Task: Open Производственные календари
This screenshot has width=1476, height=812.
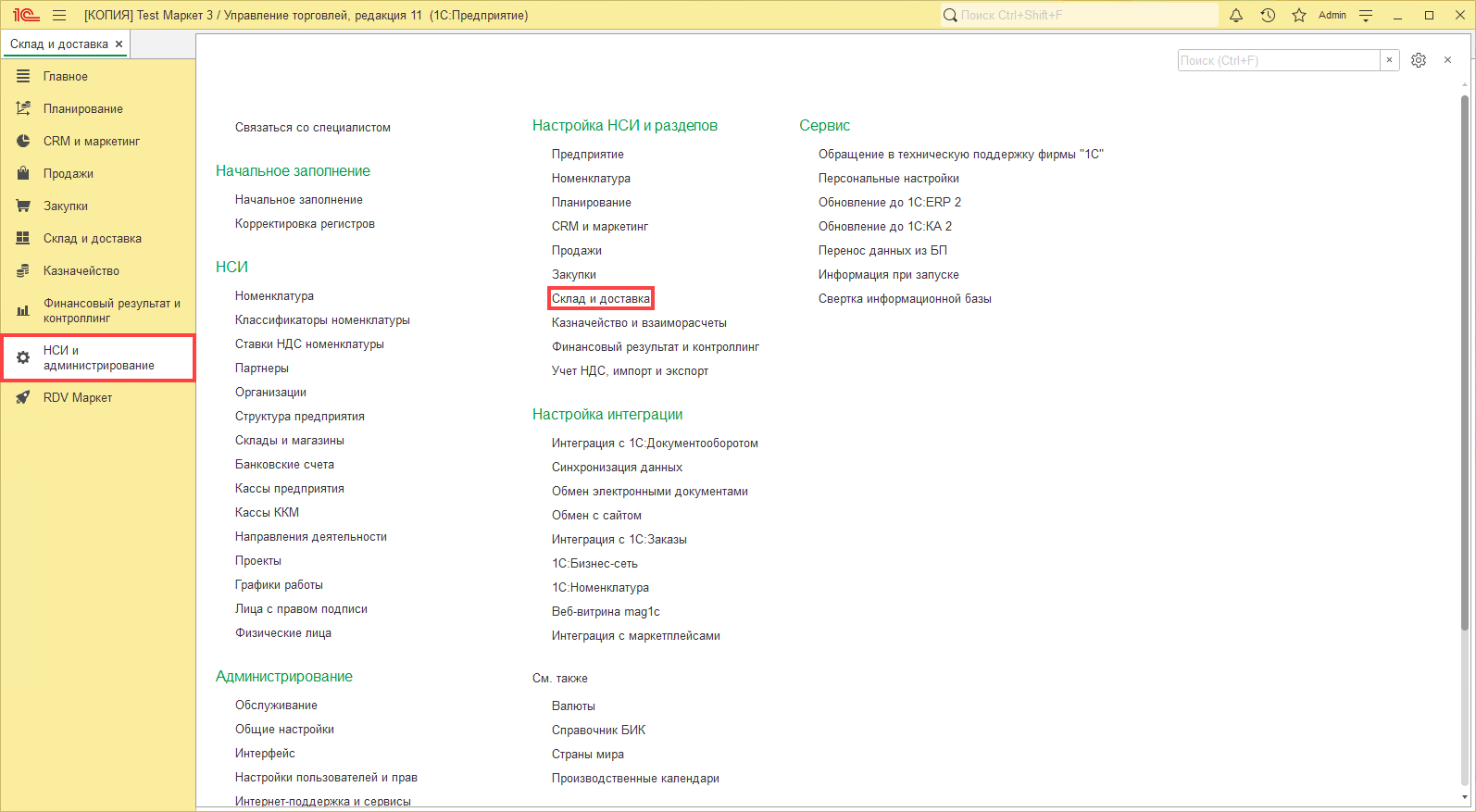Action: coord(635,778)
